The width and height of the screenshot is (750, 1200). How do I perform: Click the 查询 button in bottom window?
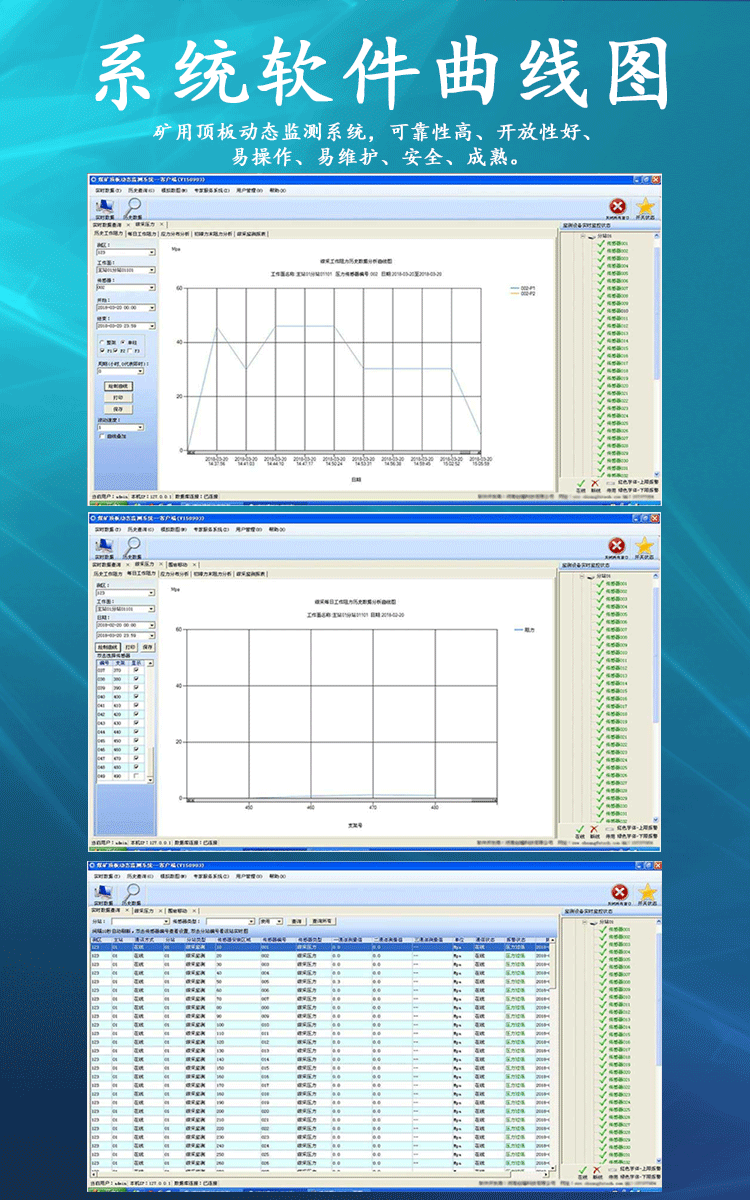pos(297,921)
